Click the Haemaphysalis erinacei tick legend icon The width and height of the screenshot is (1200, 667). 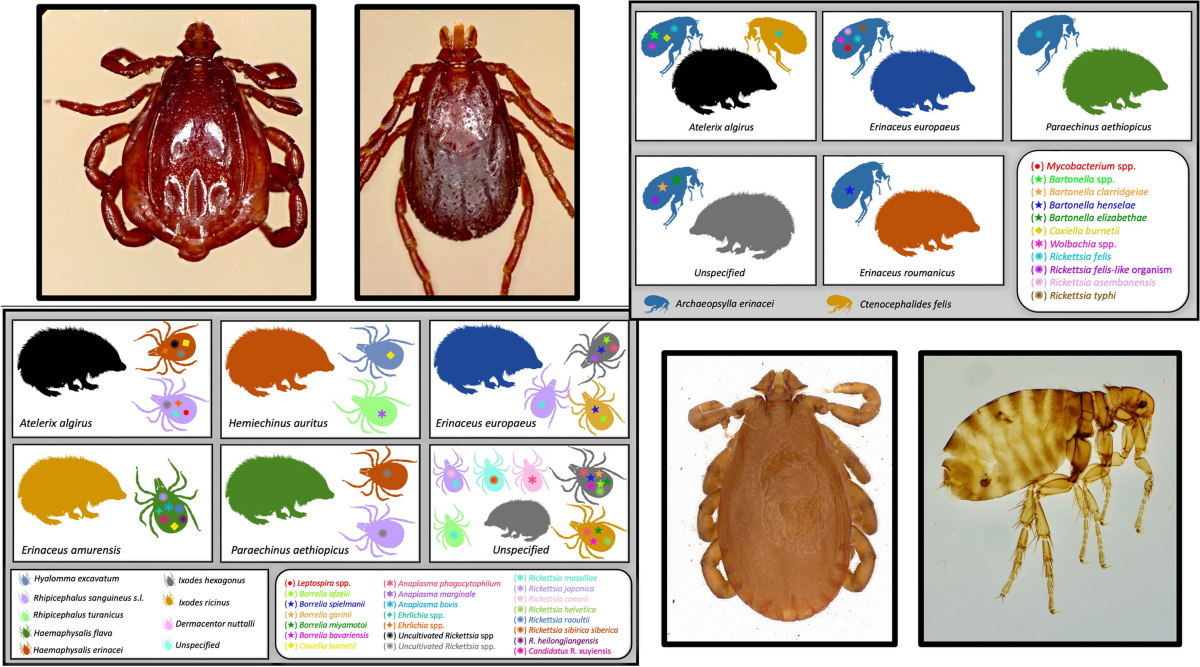coord(25,649)
